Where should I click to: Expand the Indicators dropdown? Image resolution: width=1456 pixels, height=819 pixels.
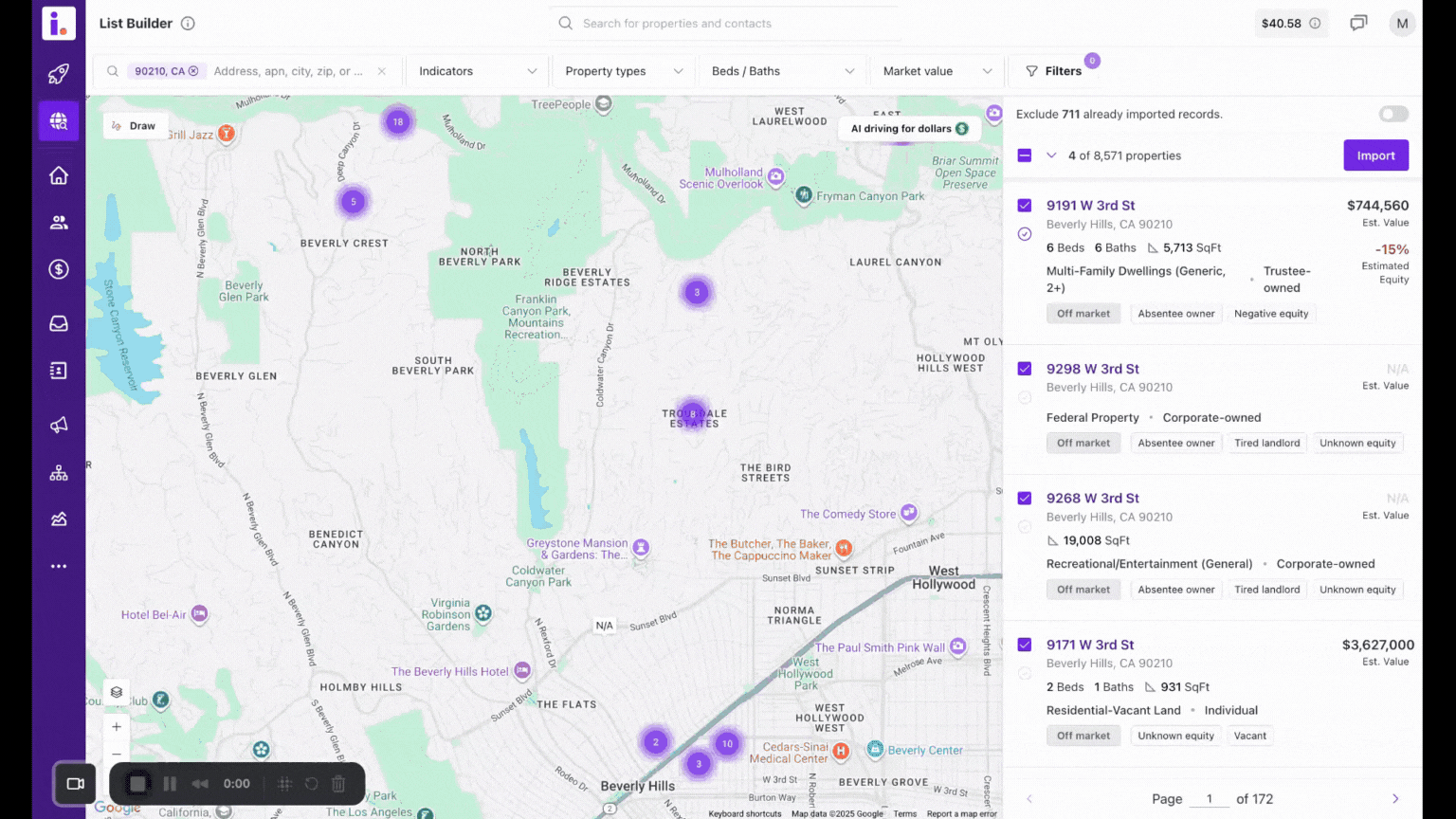point(477,71)
